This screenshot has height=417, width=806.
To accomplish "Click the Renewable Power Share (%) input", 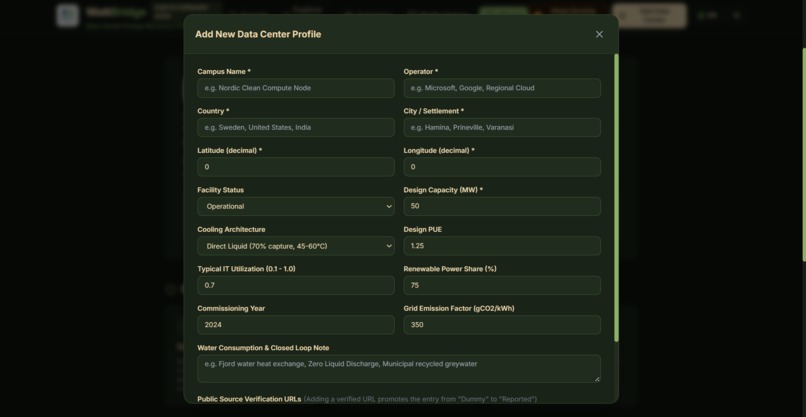I will [502, 285].
